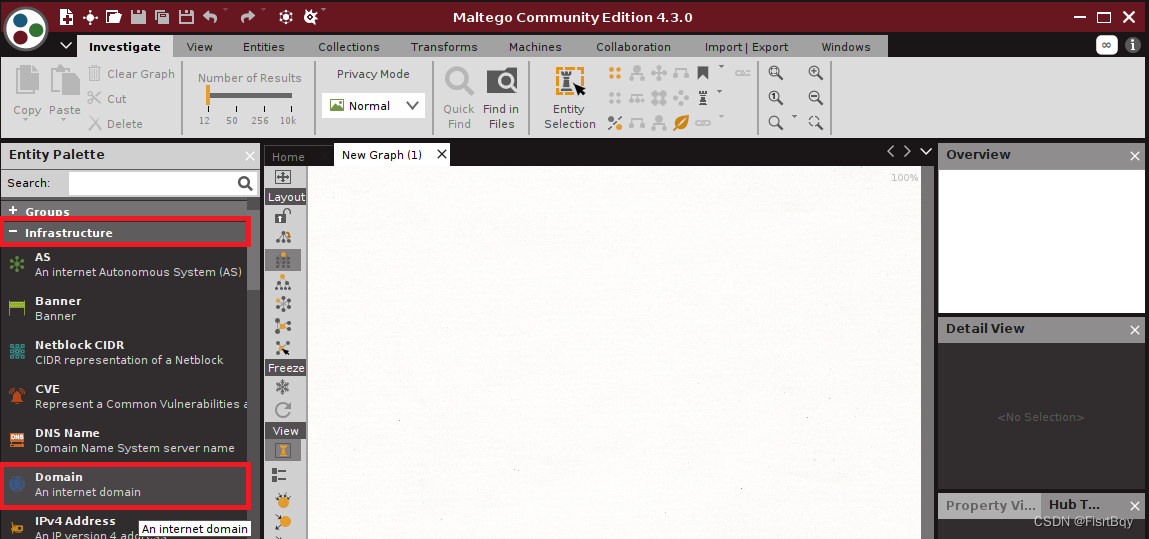The height and width of the screenshot is (539, 1149).
Task: Click the orange four-diamonds Select All icon
Action: (615, 73)
